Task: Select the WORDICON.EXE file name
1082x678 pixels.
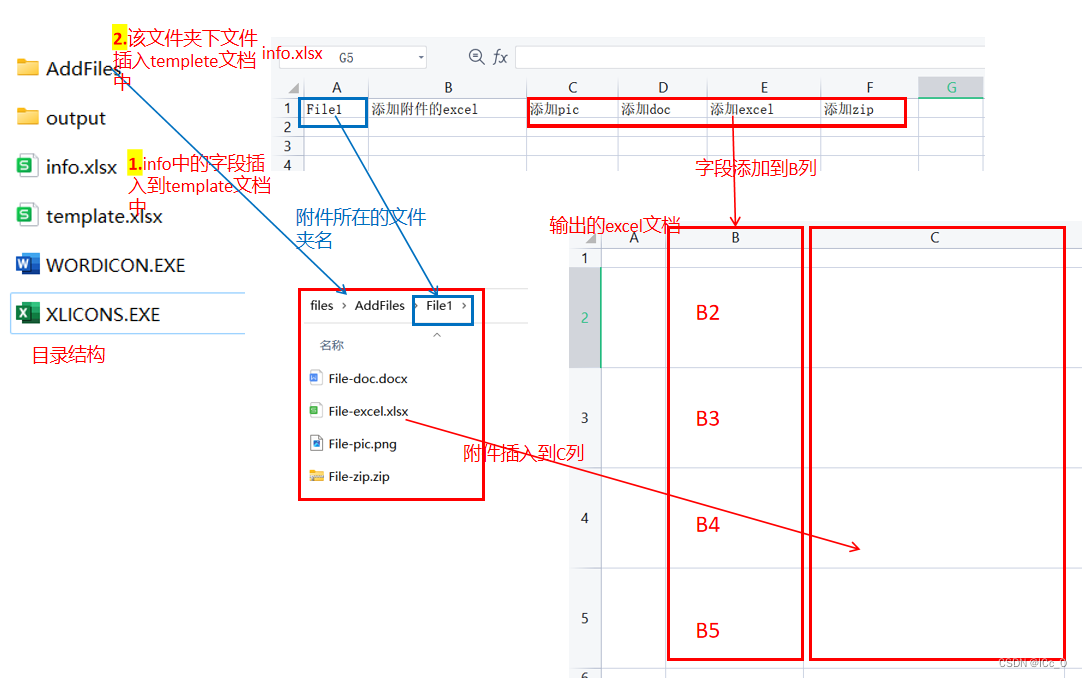Action: 115,266
